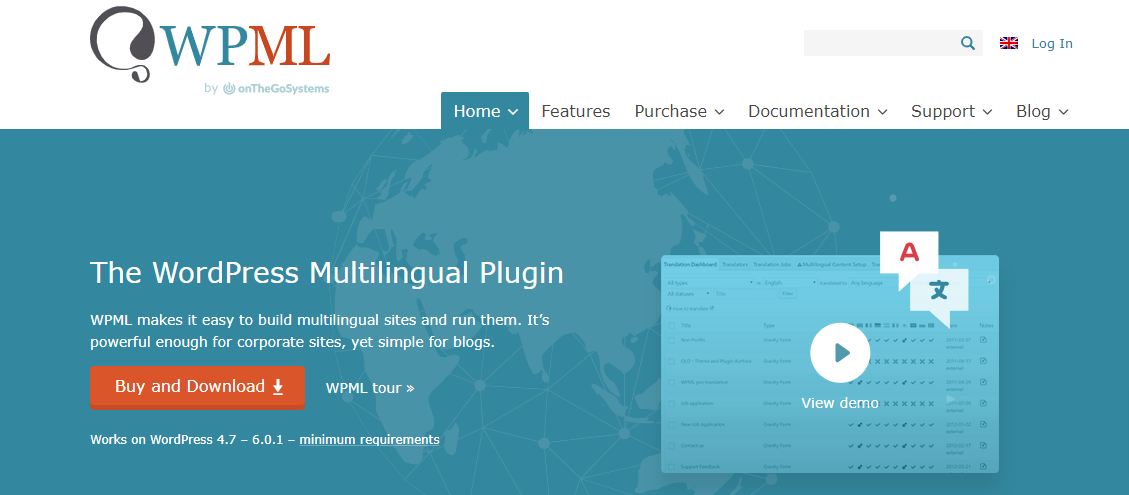This screenshot has width=1129, height=495.
Task: Click the View demo label
Action: (x=840, y=403)
